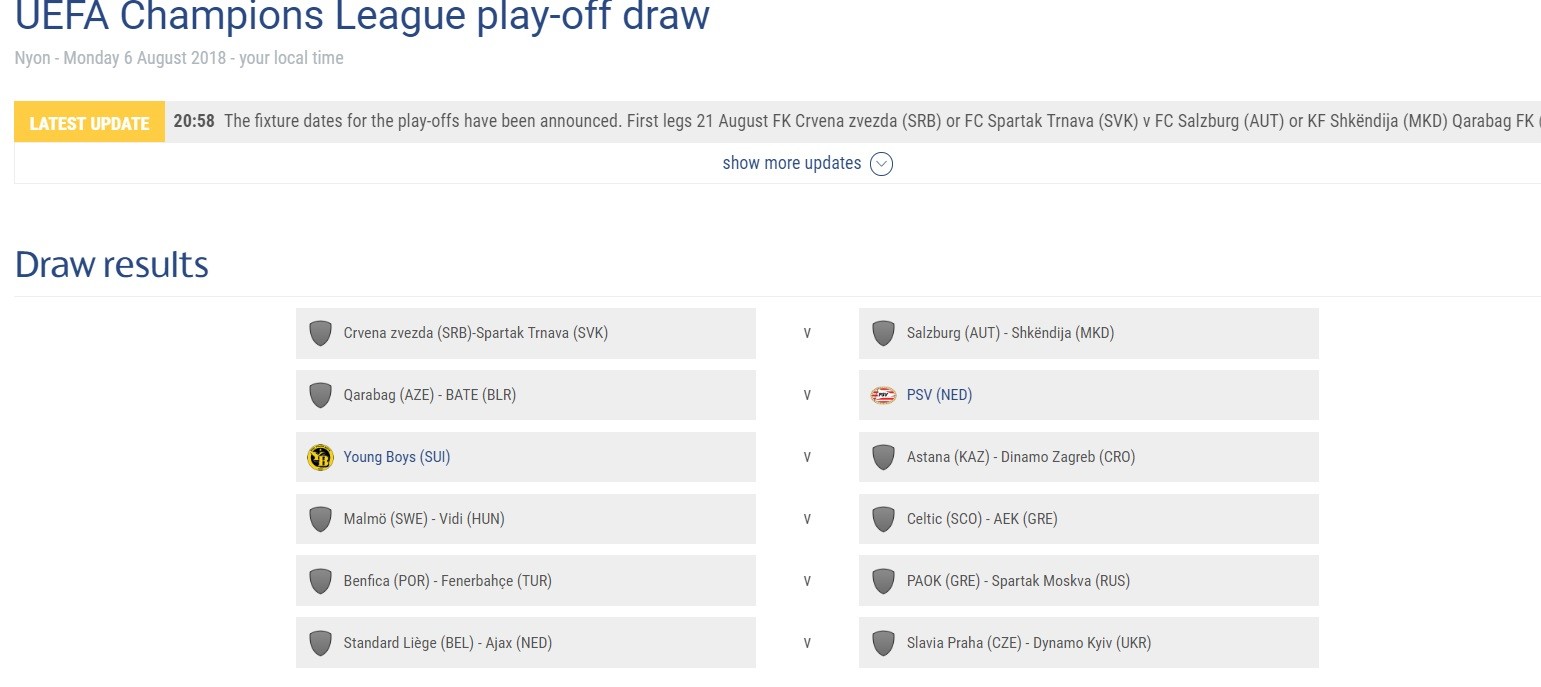Click the shield icon beside Celtic - AEK
Screen dimensions: 1541x687
point(883,519)
